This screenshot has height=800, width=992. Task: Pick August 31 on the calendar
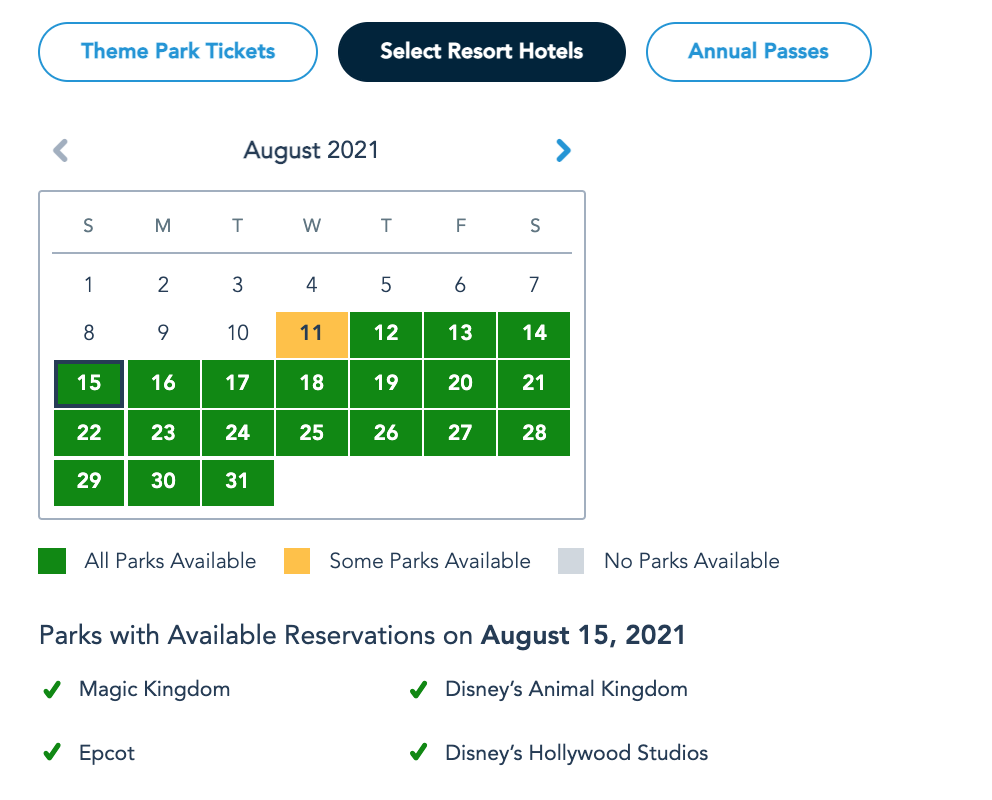tap(237, 482)
